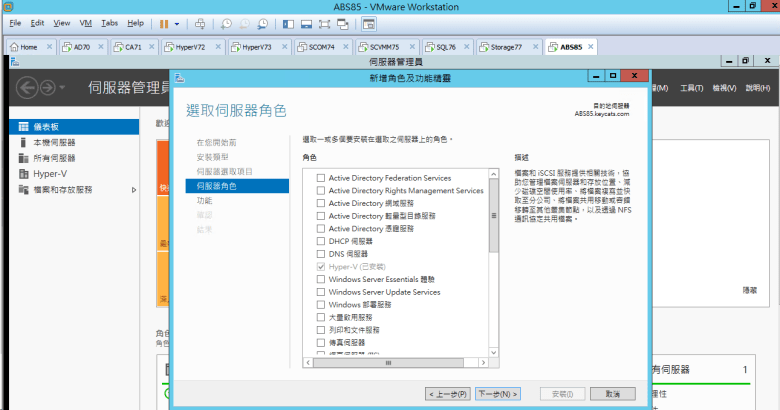Open the snapshot manager toolbar icon
The width and height of the screenshot is (780, 410).
click(x=263, y=22)
